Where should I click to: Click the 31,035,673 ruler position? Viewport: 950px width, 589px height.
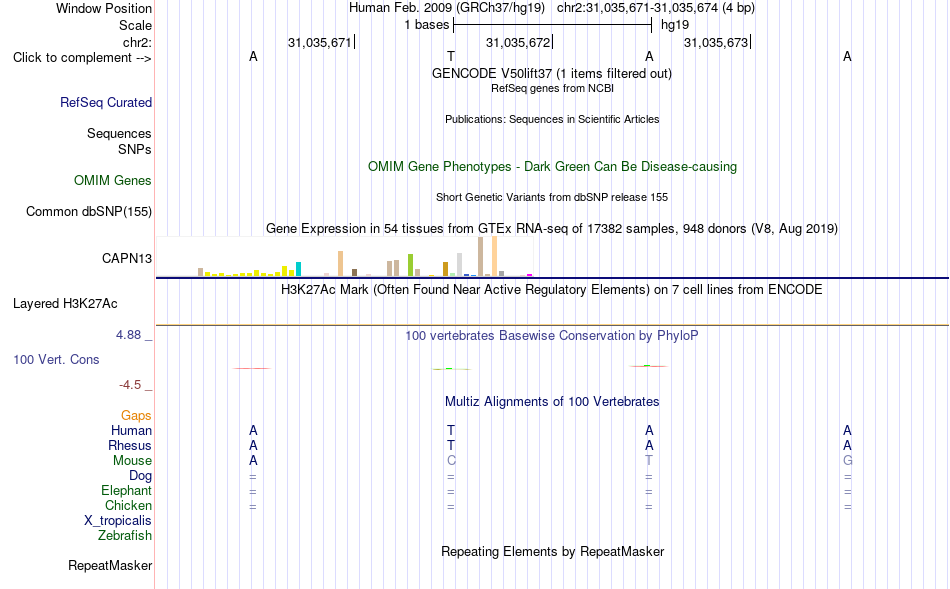[716, 42]
